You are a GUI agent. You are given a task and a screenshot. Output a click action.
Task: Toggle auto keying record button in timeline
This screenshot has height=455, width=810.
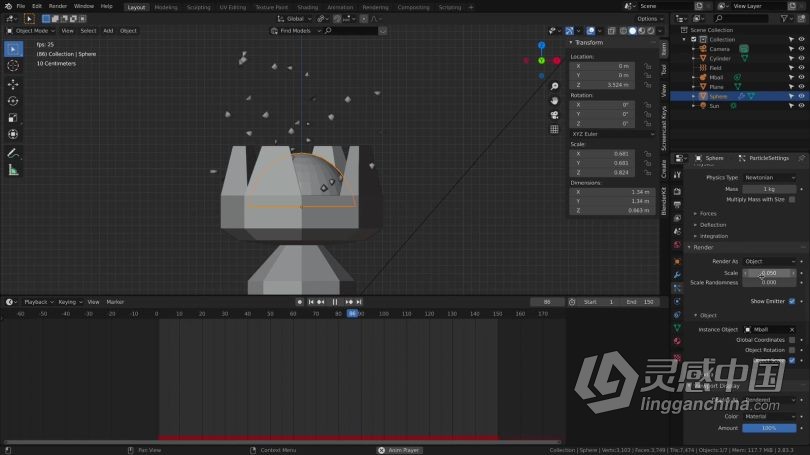click(x=300, y=302)
